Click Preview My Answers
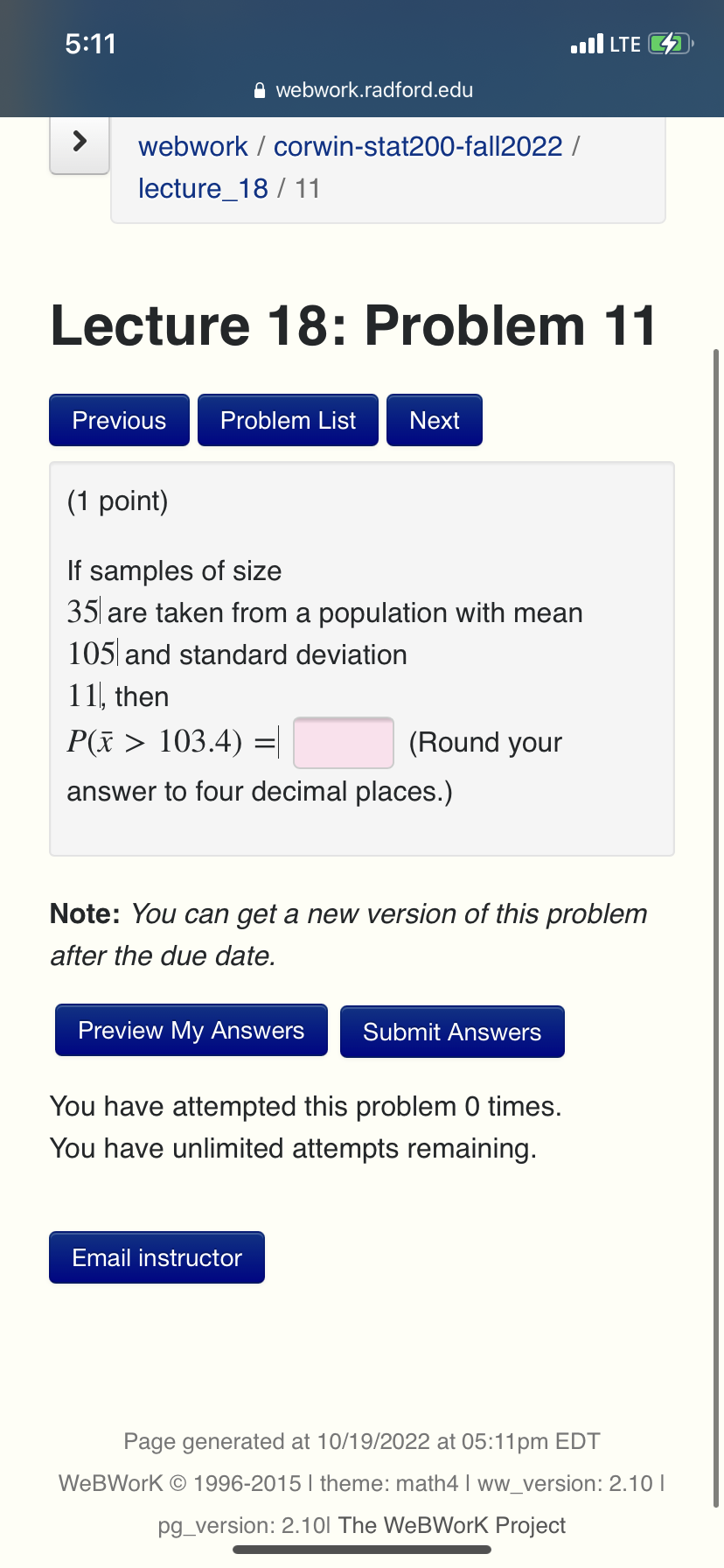724x1568 pixels. pyautogui.click(x=191, y=1030)
